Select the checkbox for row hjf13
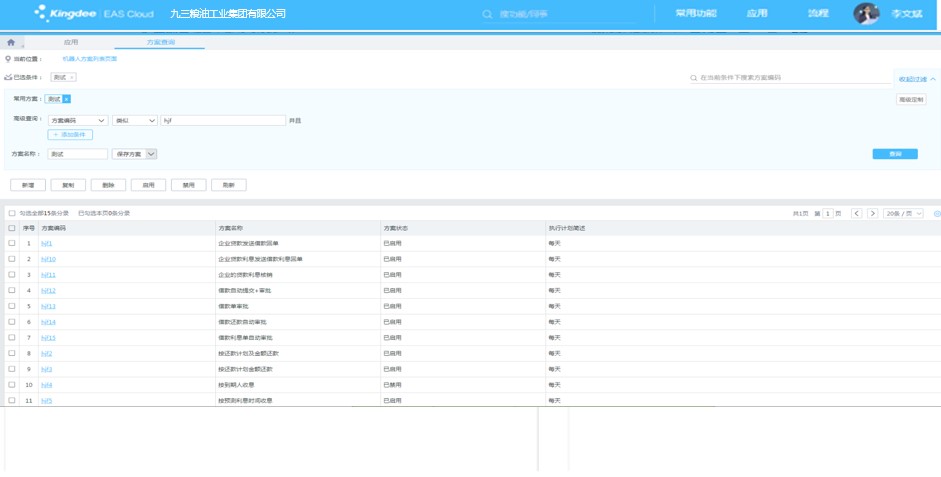 pyautogui.click(x=11, y=306)
